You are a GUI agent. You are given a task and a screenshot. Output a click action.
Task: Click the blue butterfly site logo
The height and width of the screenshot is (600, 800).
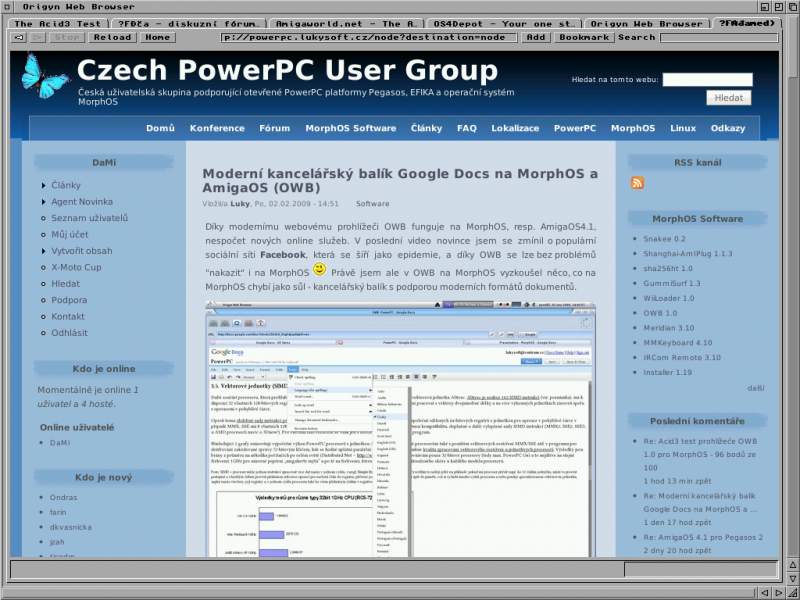pos(44,75)
